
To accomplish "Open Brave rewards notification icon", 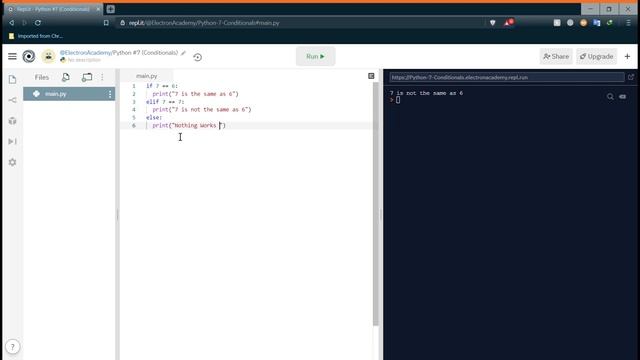I will pyautogui.click(x=508, y=22).
